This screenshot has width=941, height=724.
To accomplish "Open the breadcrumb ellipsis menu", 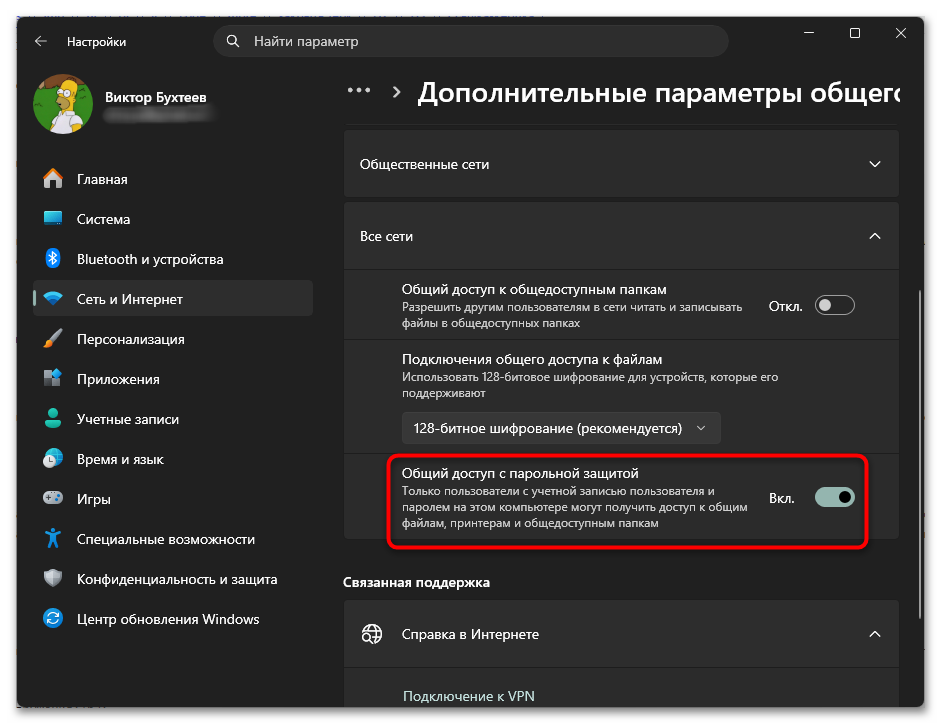I will click(359, 91).
